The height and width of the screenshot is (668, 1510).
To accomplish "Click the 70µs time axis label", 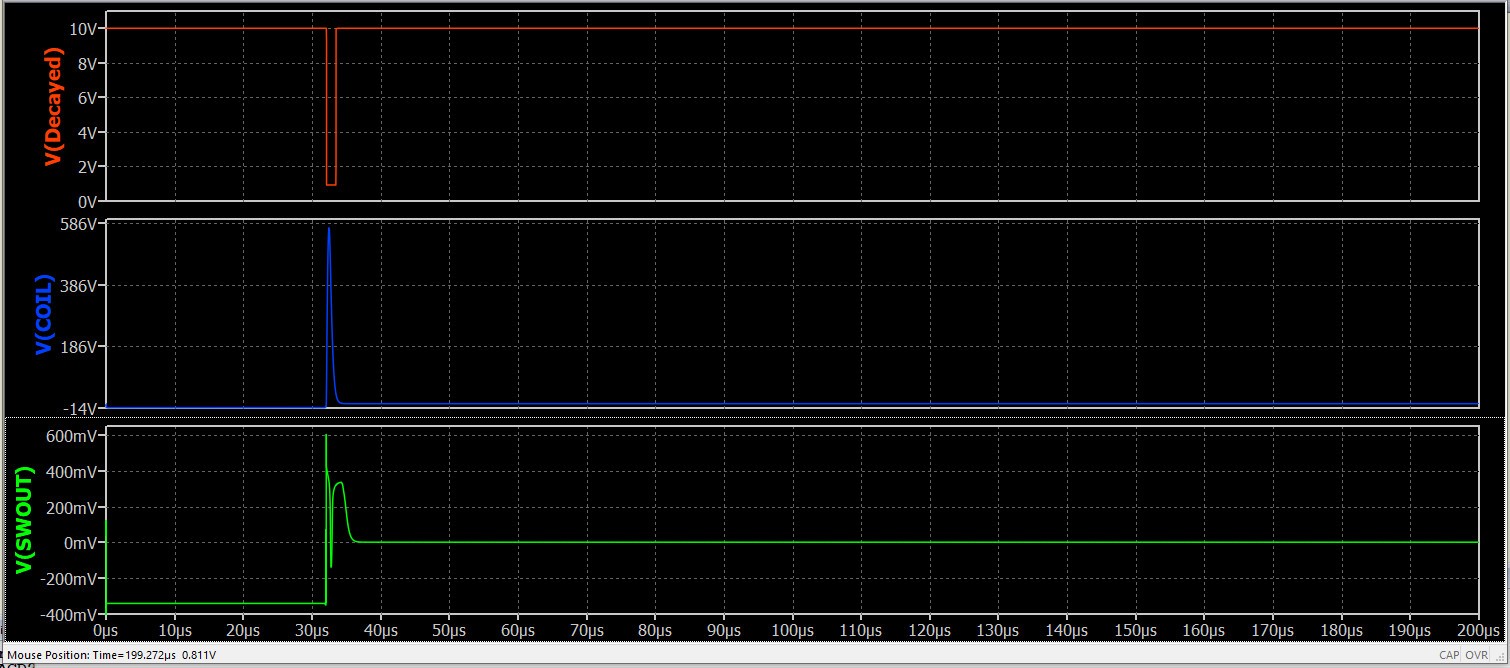I will click(x=586, y=631).
